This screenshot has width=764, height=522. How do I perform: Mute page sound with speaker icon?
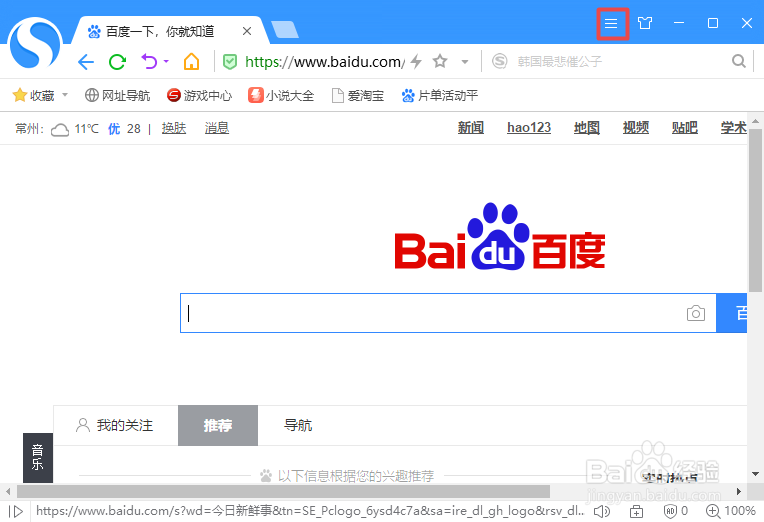(602, 511)
